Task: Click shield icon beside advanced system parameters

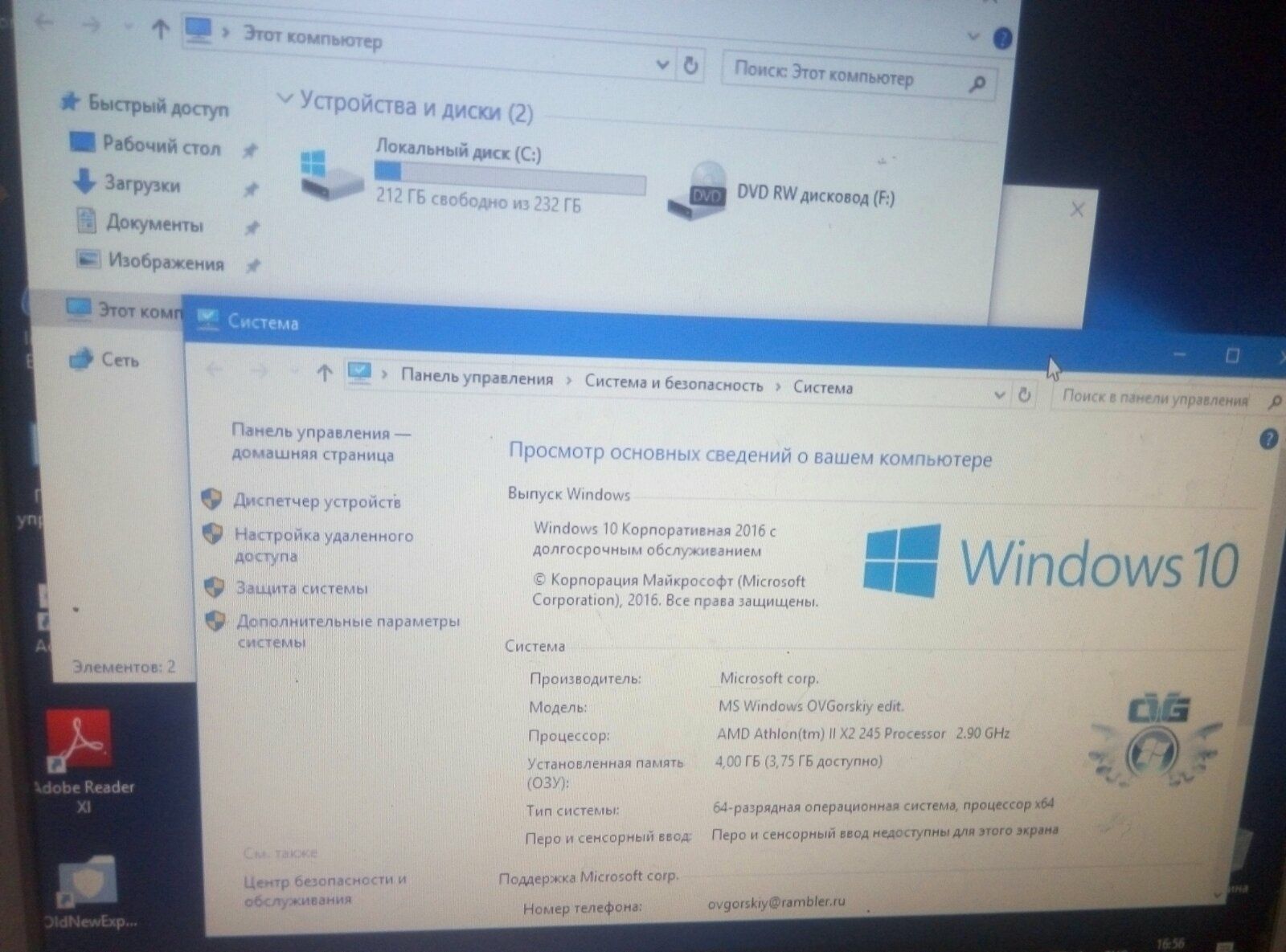Action: tap(215, 621)
